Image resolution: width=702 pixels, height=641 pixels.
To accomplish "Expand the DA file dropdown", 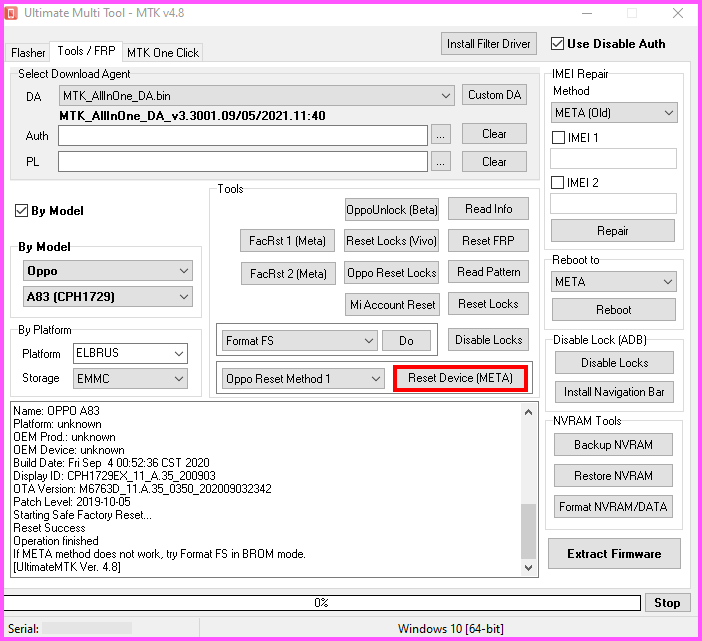I will tap(445, 95).
